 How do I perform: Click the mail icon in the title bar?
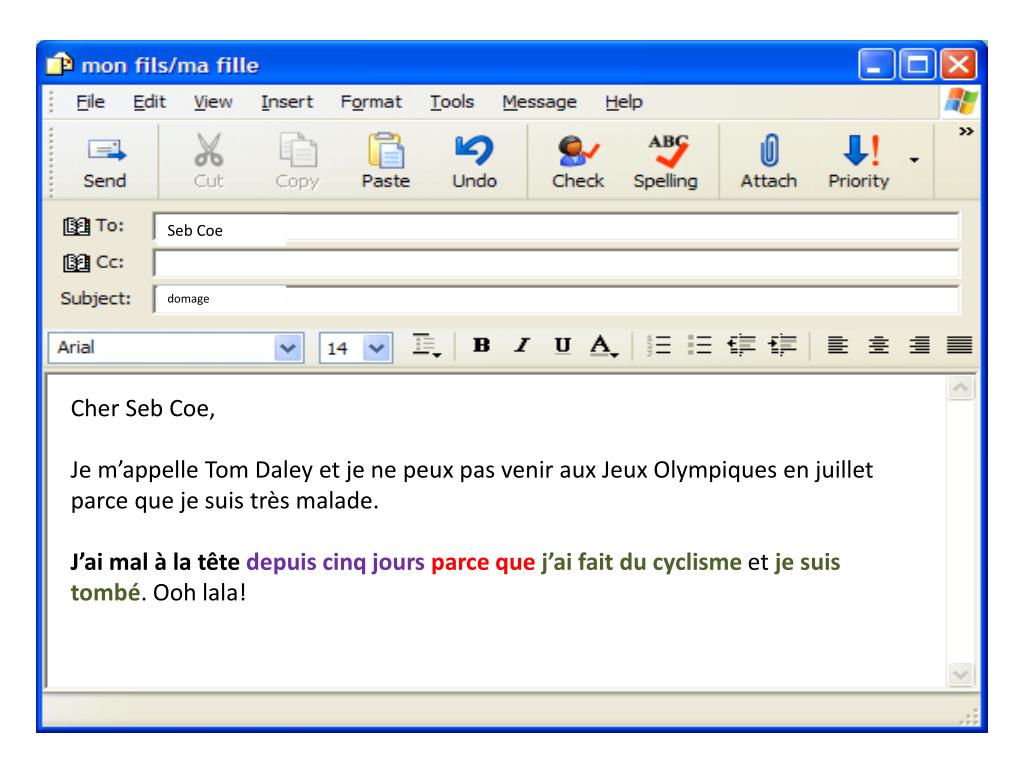[60, 65]
